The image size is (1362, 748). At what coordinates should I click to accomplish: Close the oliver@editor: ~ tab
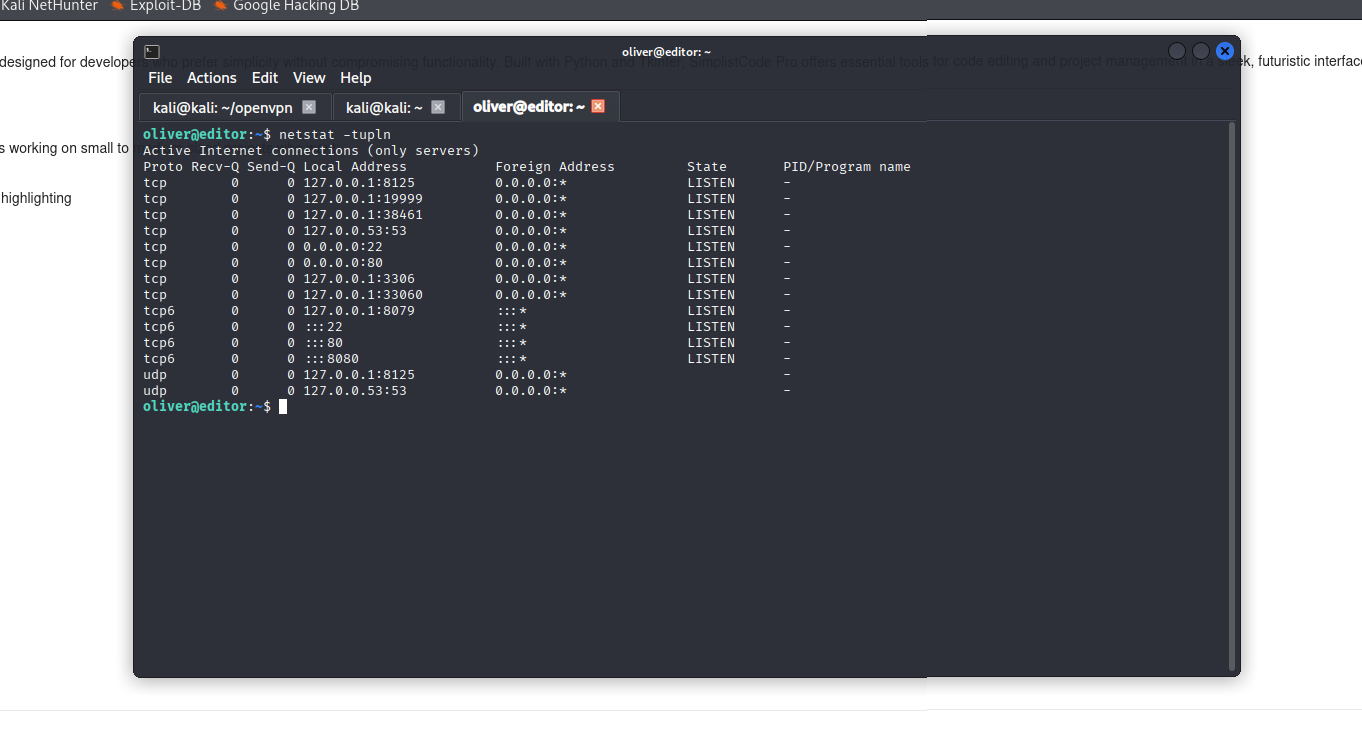[x=598, y=106]
